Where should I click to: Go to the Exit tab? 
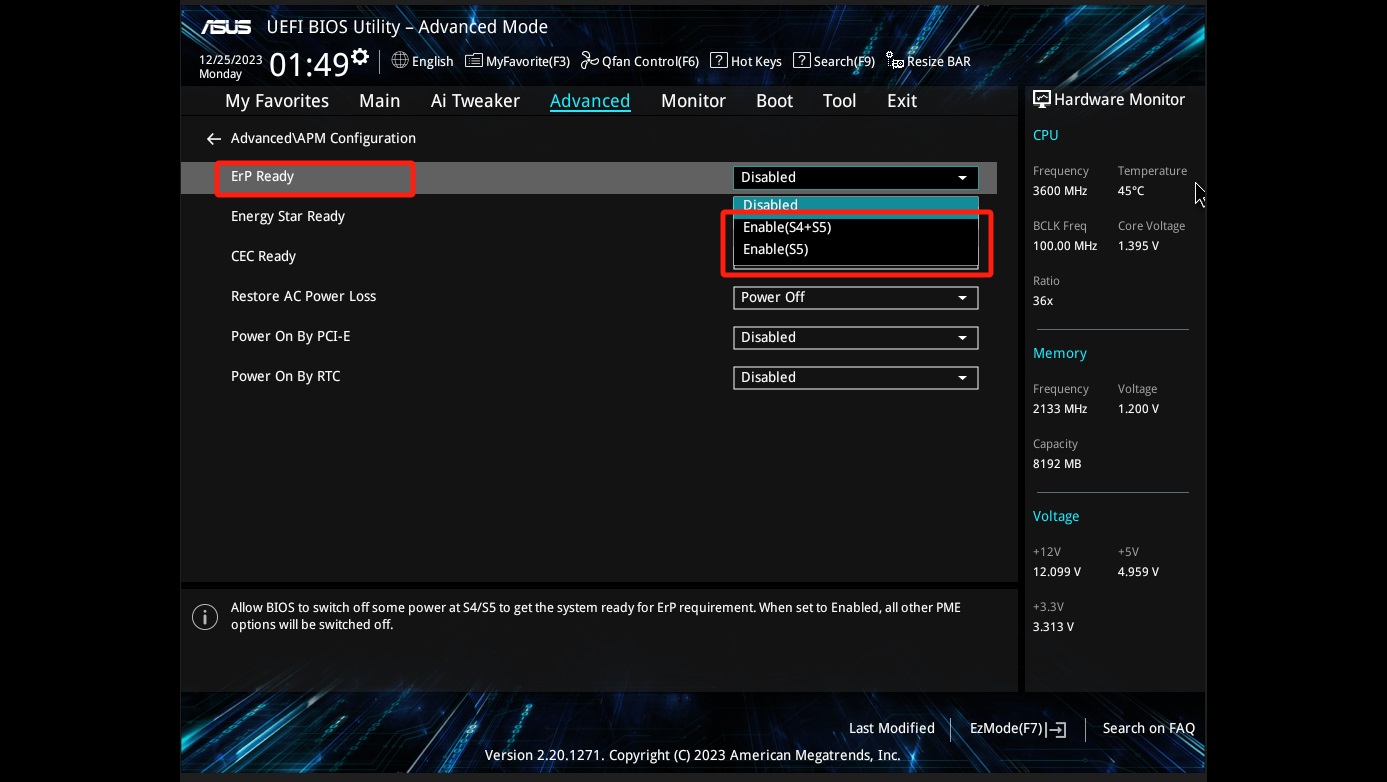tap(902, 101)
